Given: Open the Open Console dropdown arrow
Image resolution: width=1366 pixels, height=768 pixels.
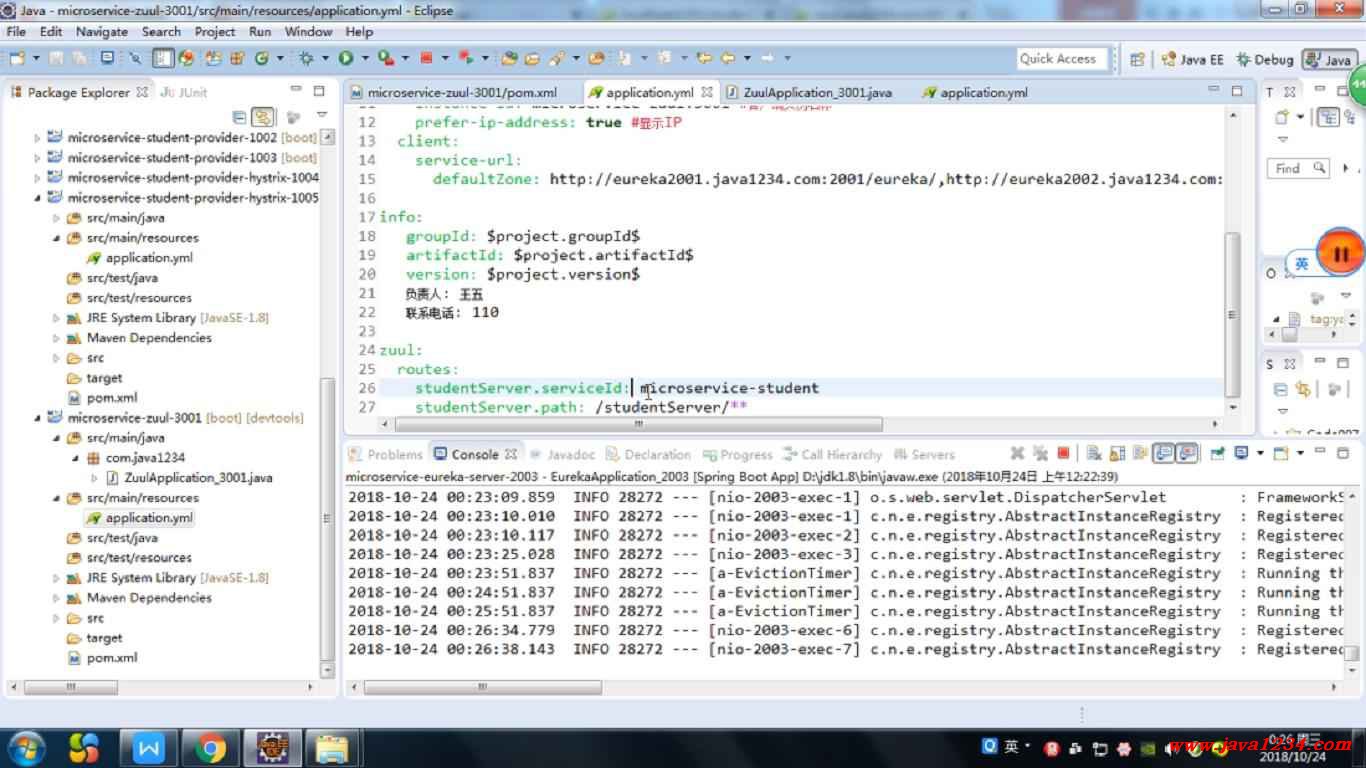Looking at the screenshot, I should [x=1299, y=453].
